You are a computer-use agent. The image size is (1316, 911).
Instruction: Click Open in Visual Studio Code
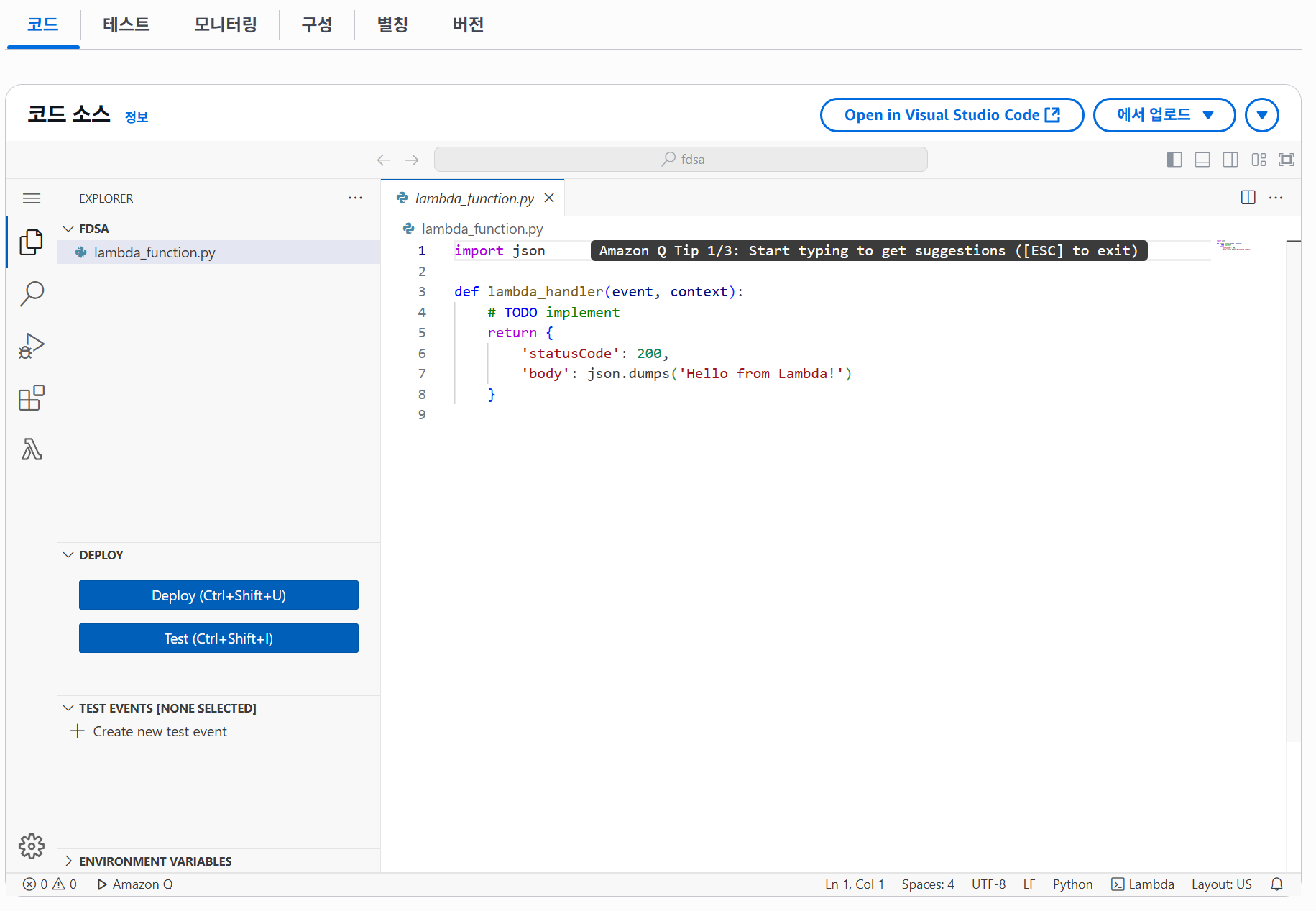tap(952, 115)
